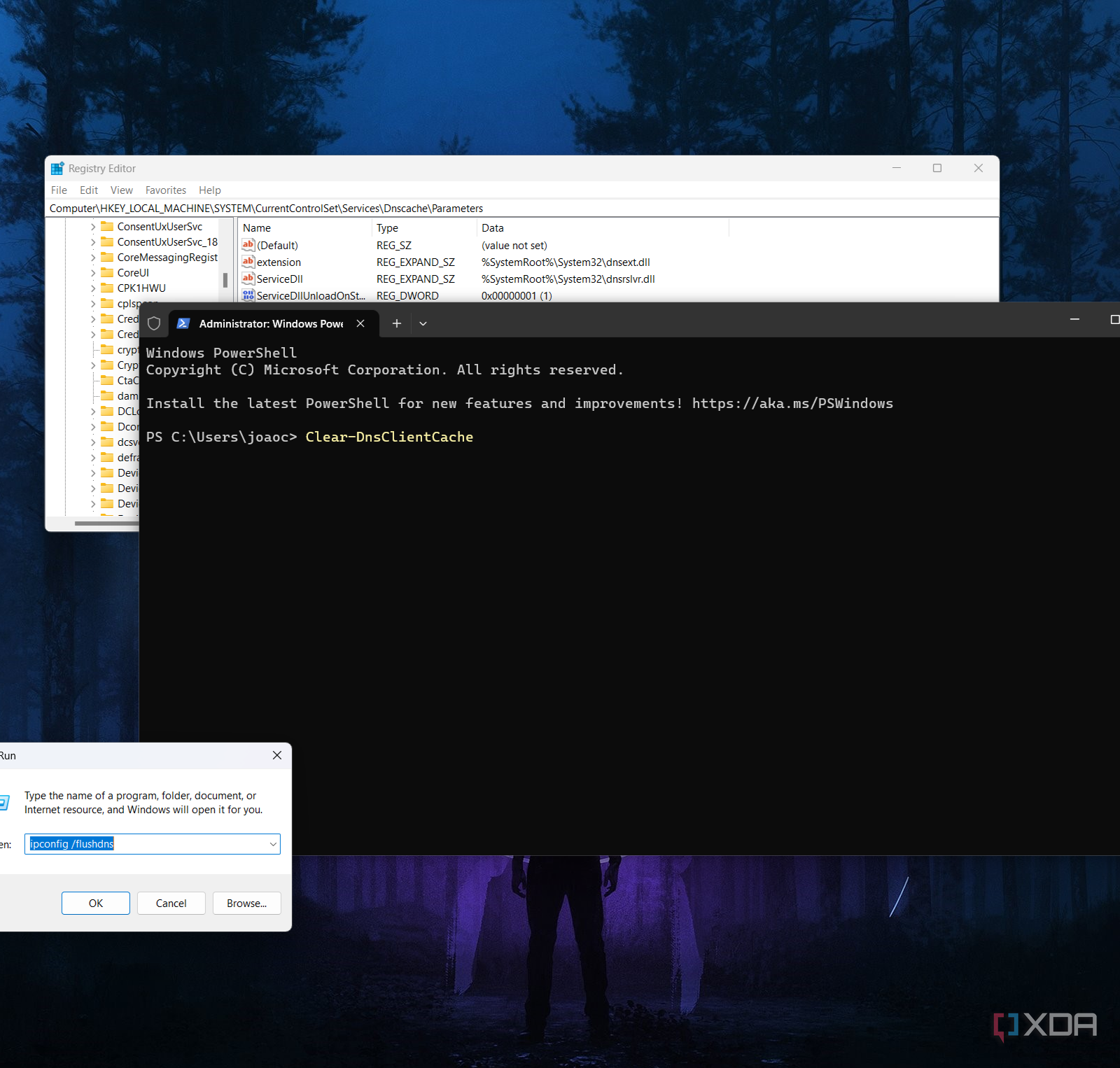The width and height of the screenshot is (1120, 1068).
Task: Expand the CPK1HWU tree node
Action: [93, 288]
